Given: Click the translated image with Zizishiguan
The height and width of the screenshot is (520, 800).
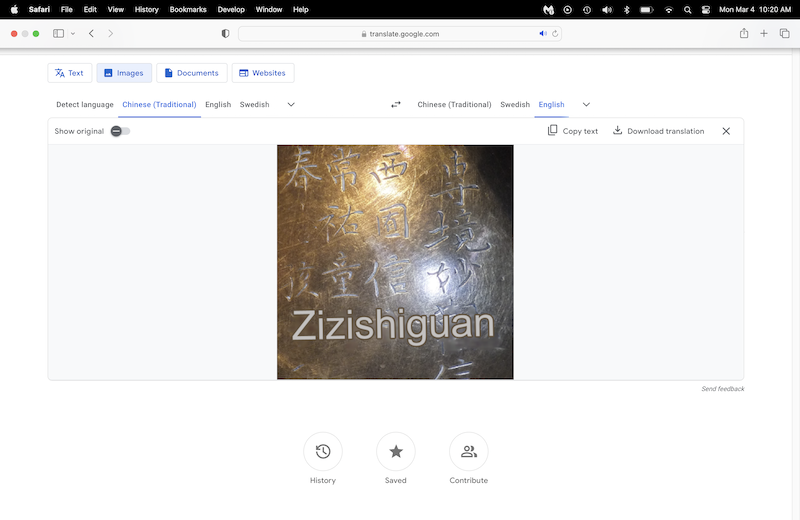Looking at the screenshot, I should (x=395, y=262).
